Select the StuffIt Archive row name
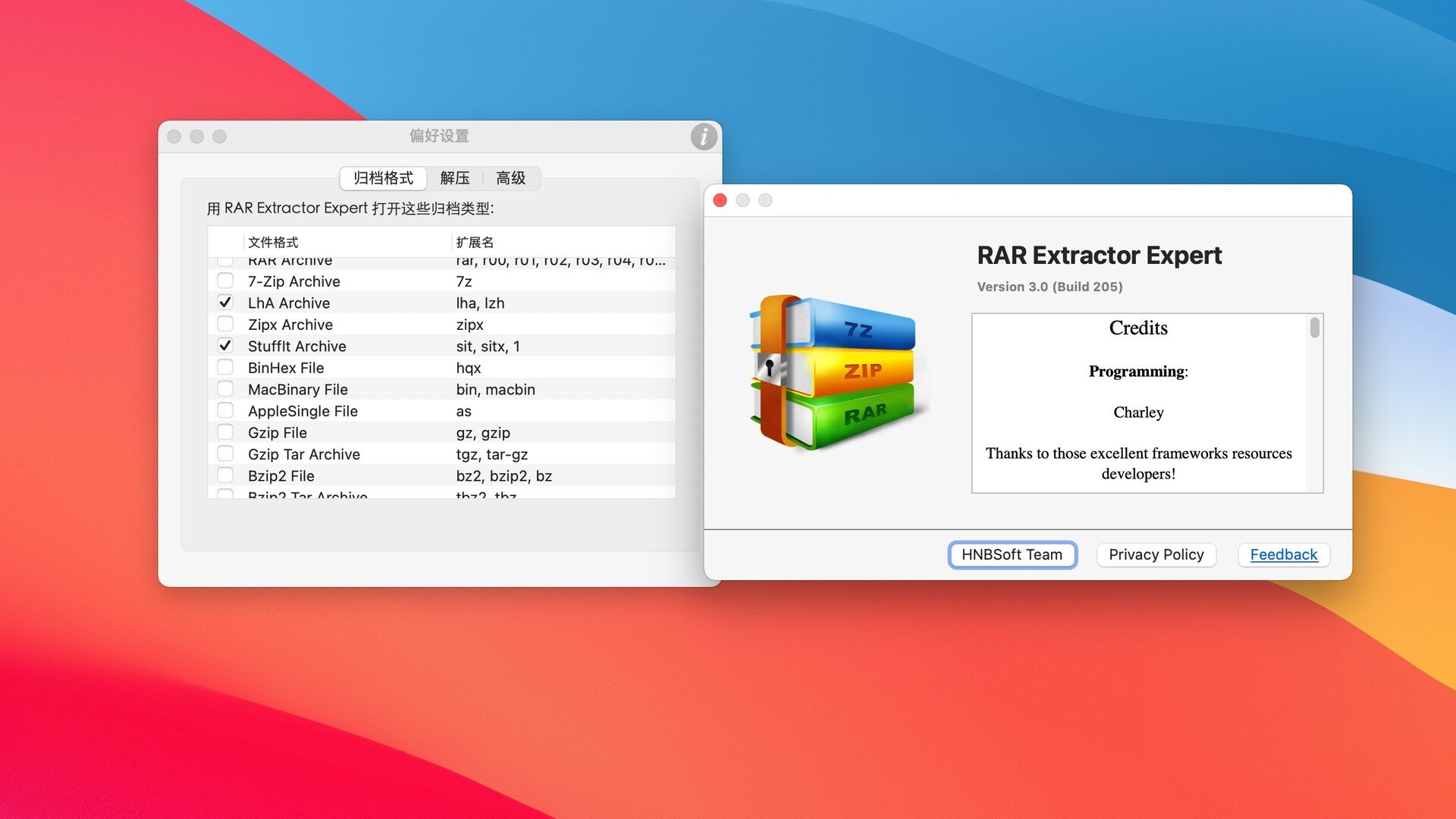 297,346
